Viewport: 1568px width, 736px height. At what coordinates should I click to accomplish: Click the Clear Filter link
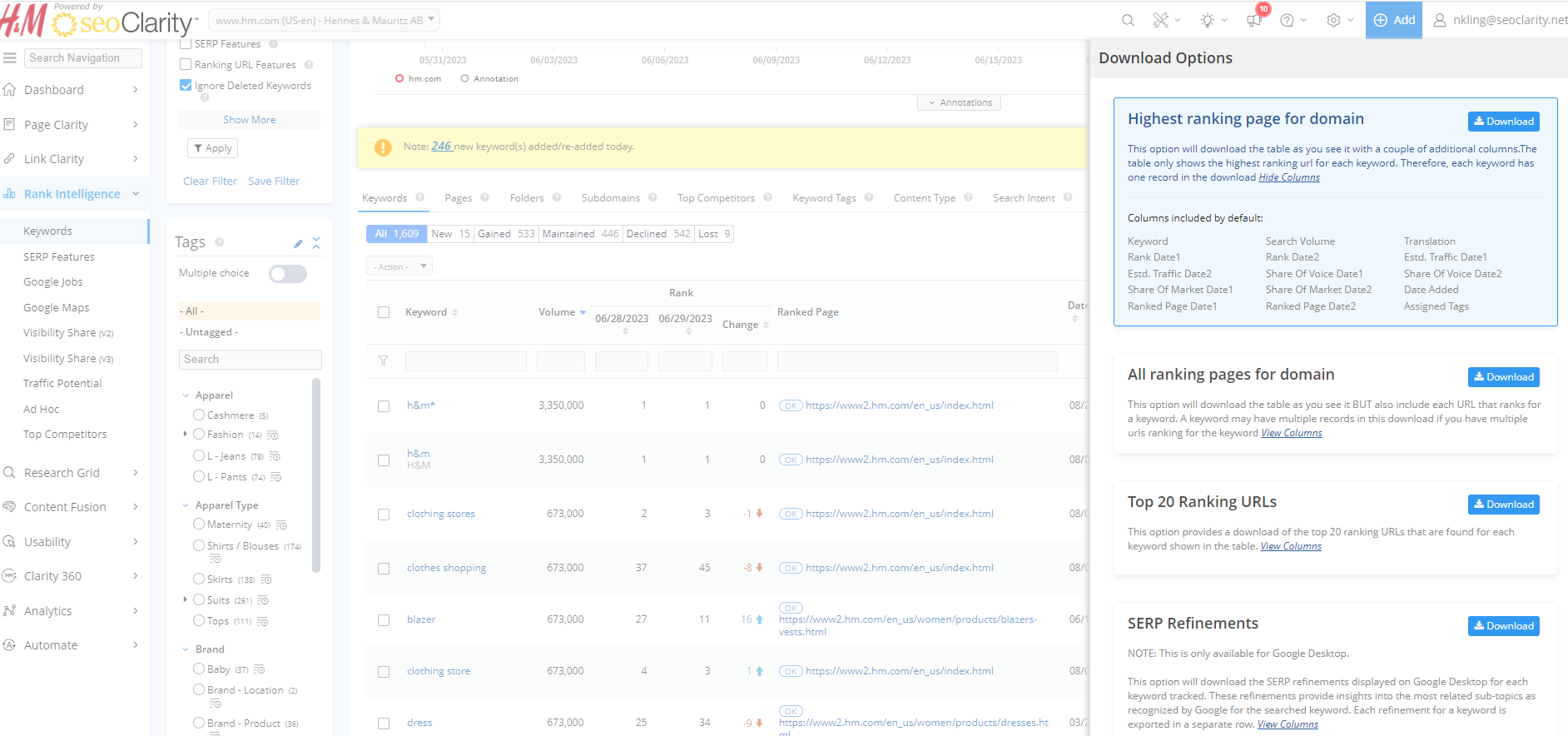click(x=210, y=181)
